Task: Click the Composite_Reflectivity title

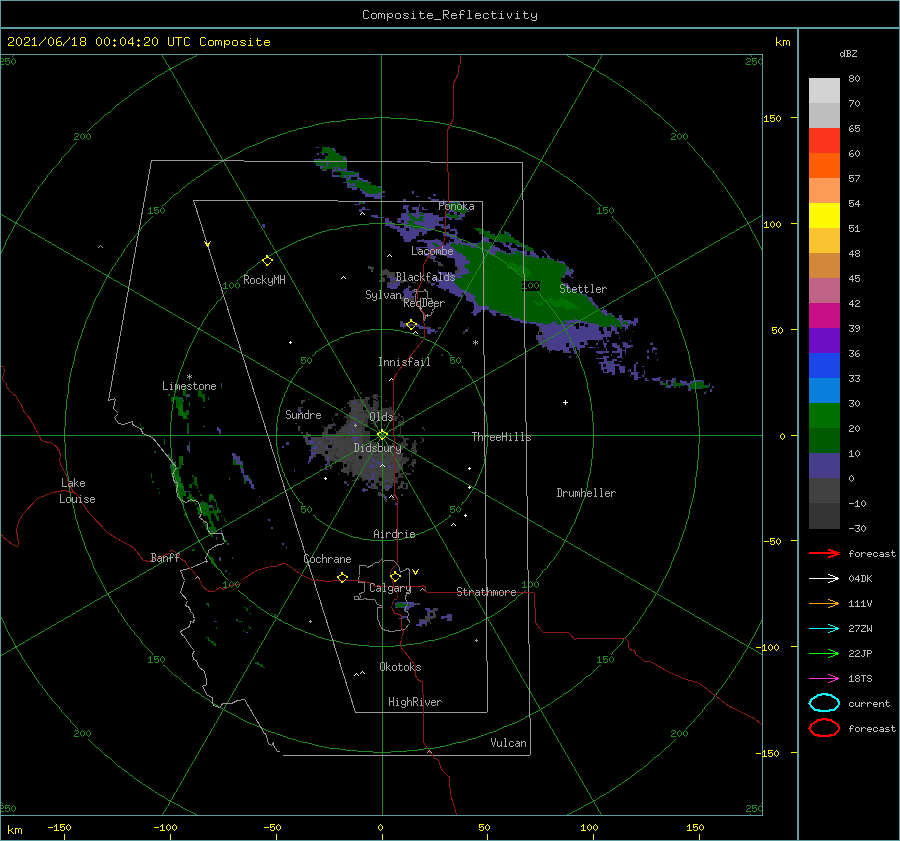Action: (x=449, y=15)
